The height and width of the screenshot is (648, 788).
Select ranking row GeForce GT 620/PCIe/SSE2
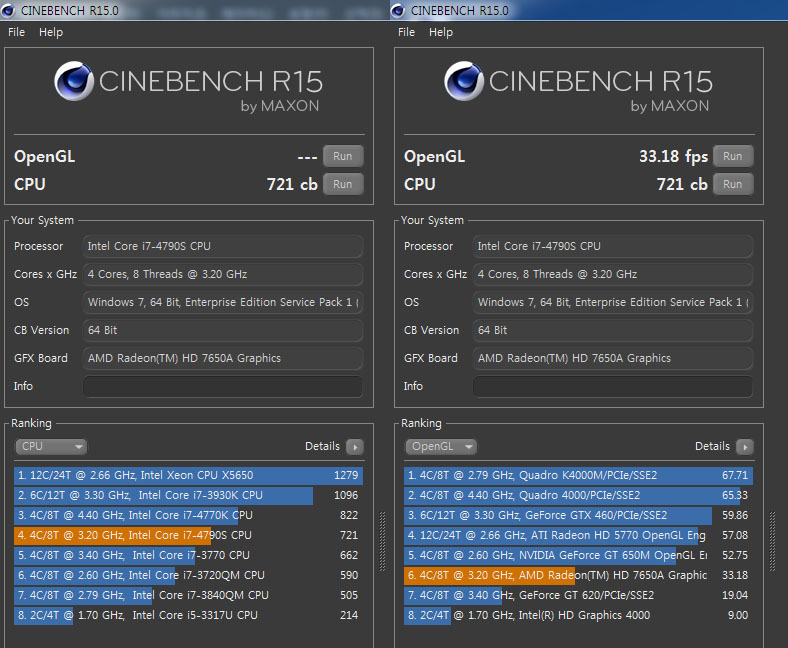578,595
